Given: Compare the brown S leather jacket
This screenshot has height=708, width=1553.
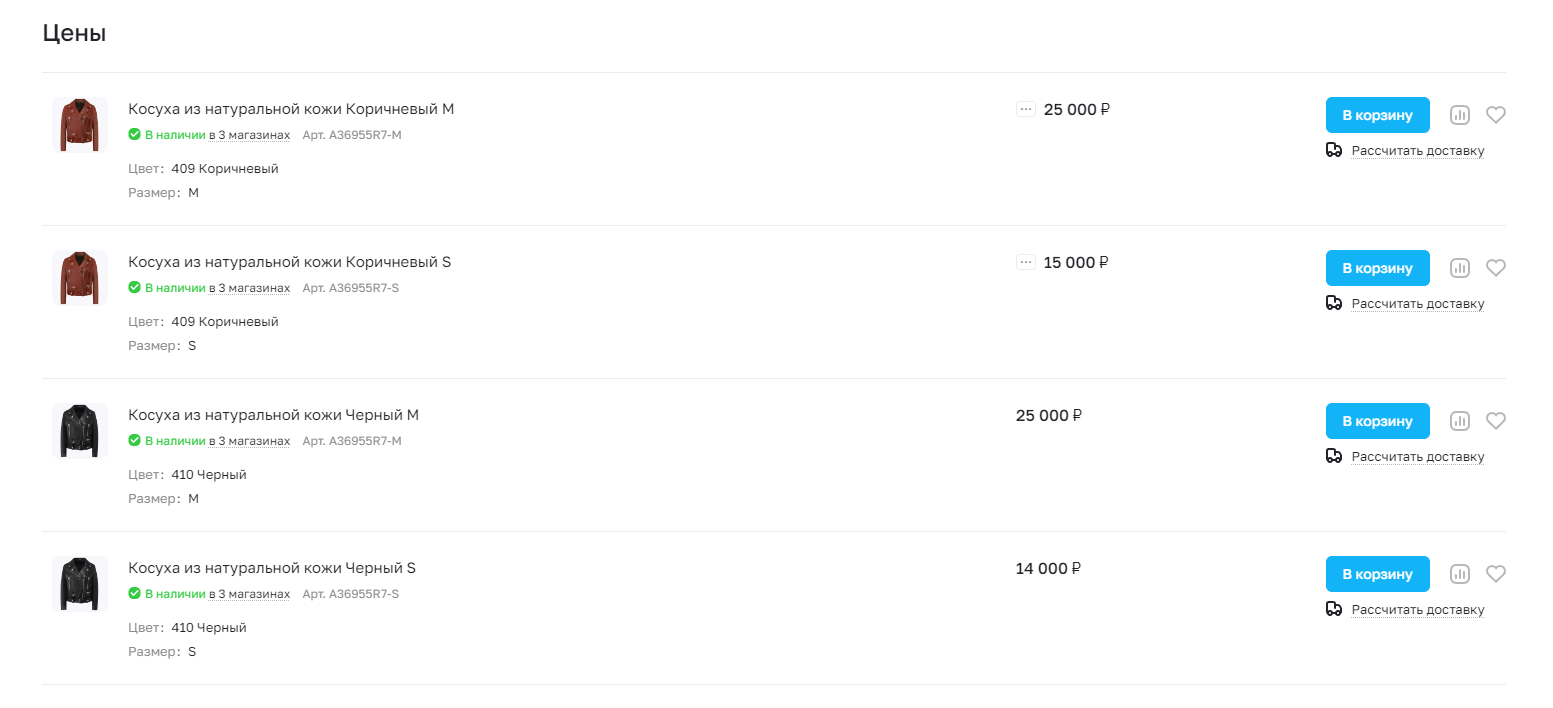Looking at the screenshot, I should click(1459, 268).
